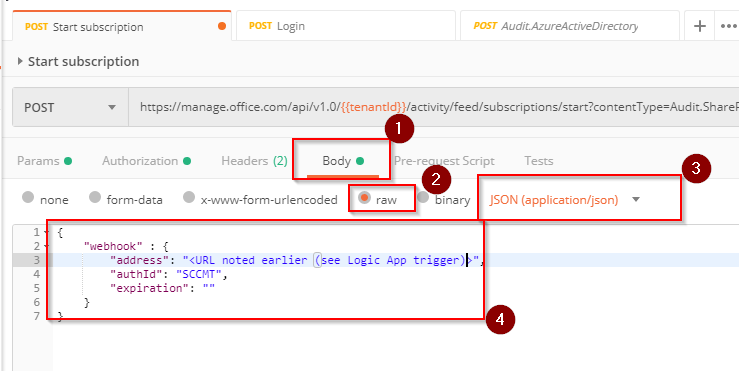The height and width of the screenshot is (371, 739).
Task: Click the "SCCMT" authId value
Action: pos(198,274)
